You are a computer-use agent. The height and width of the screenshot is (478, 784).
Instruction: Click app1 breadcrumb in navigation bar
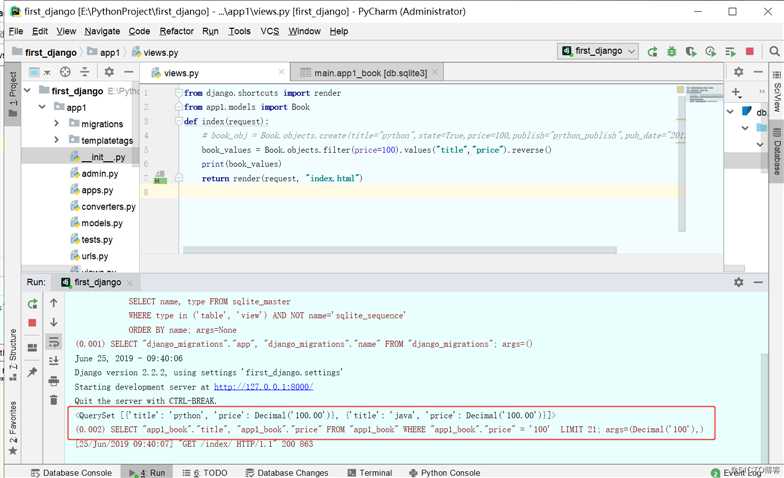pos(104,52)
